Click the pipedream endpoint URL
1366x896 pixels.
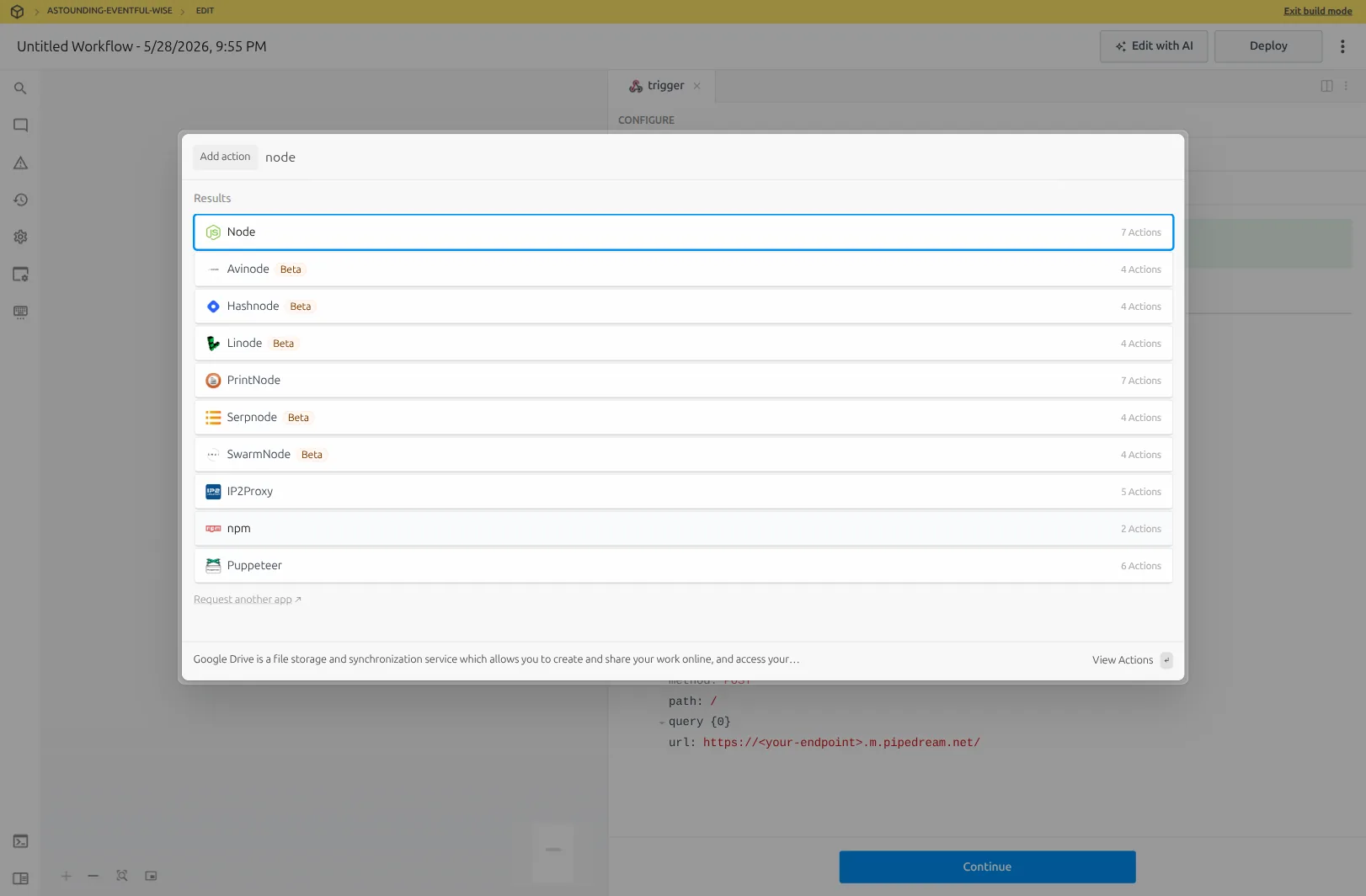[841, 743]
